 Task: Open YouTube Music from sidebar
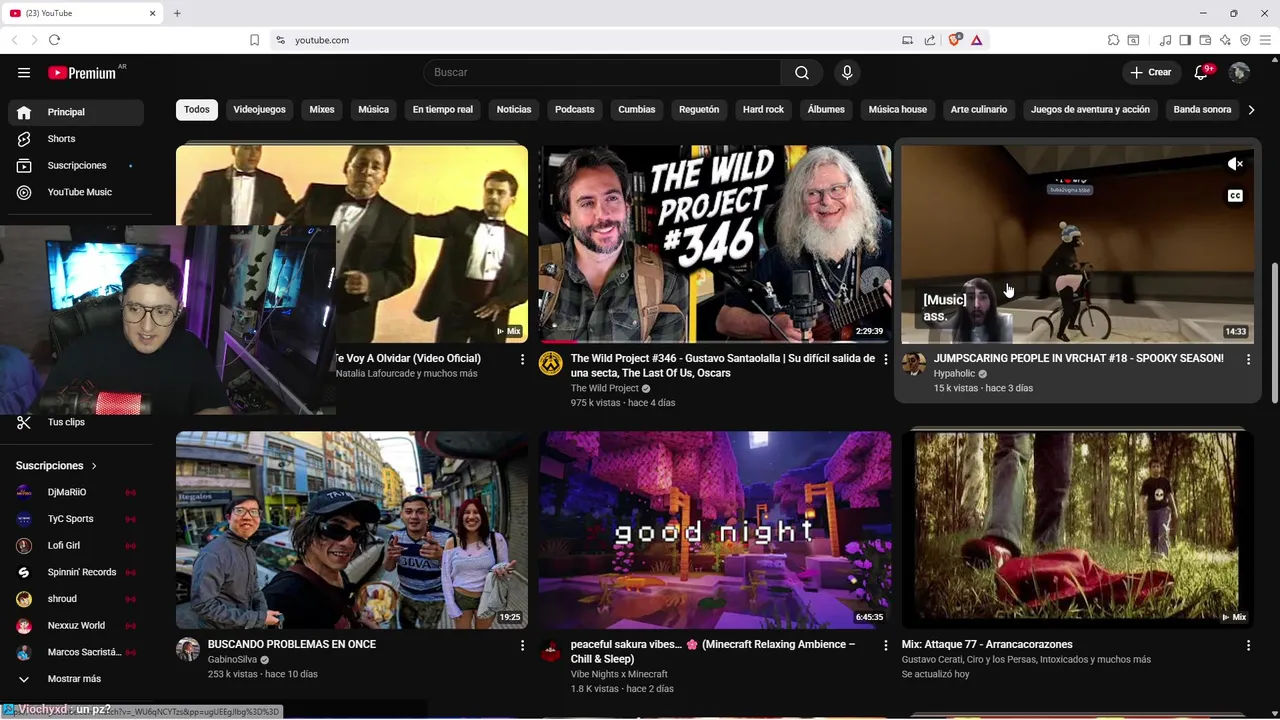[x=76, y=192]
